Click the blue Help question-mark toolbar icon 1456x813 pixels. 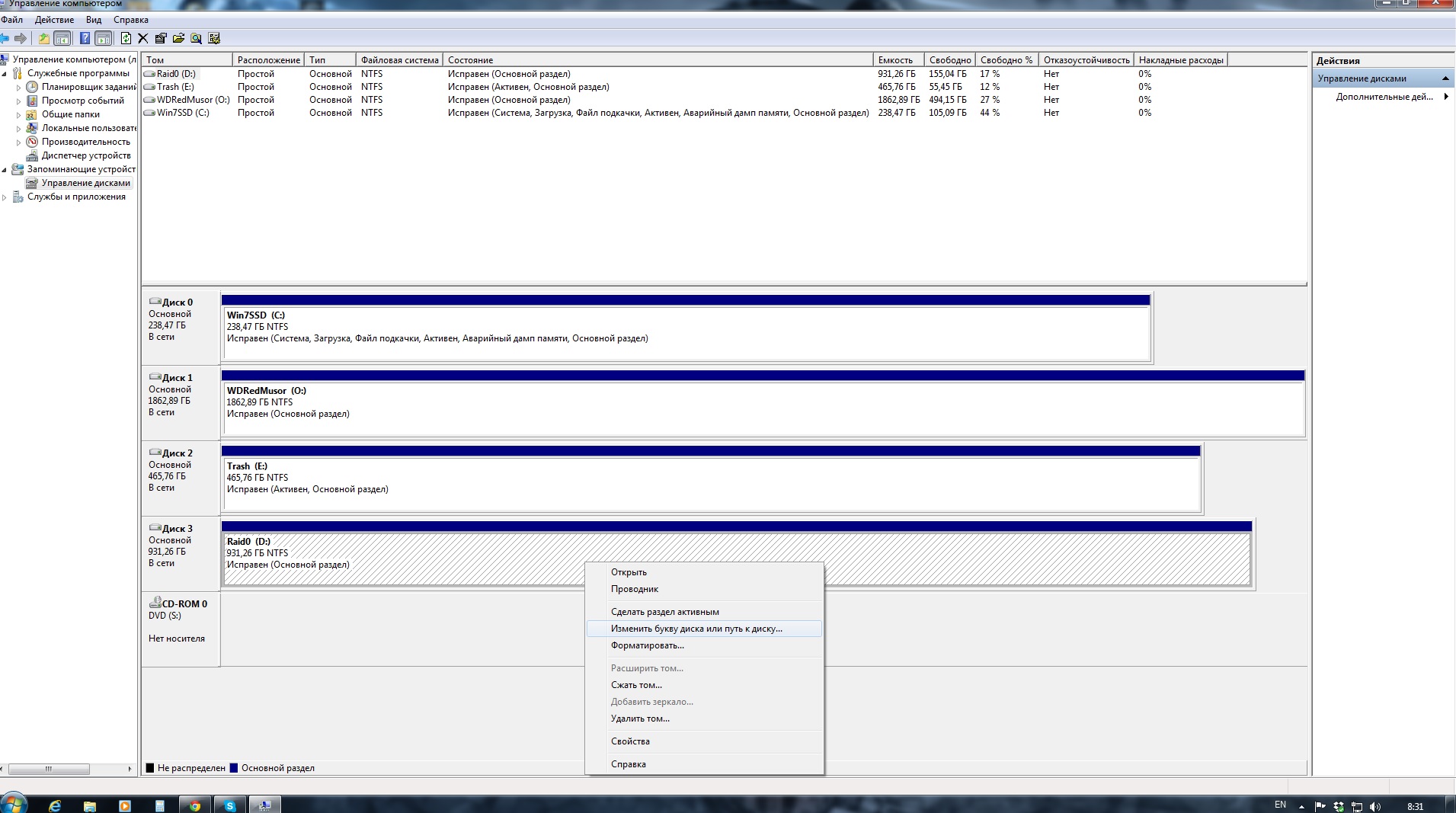(85, 38)
